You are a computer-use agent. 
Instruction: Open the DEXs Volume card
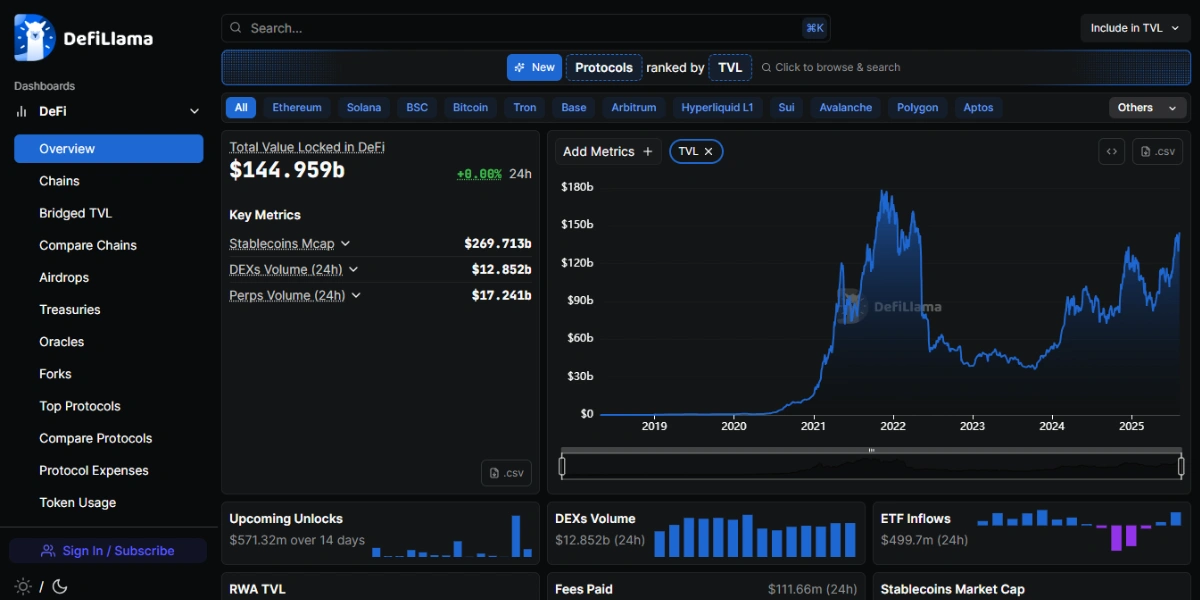(706, 533)
